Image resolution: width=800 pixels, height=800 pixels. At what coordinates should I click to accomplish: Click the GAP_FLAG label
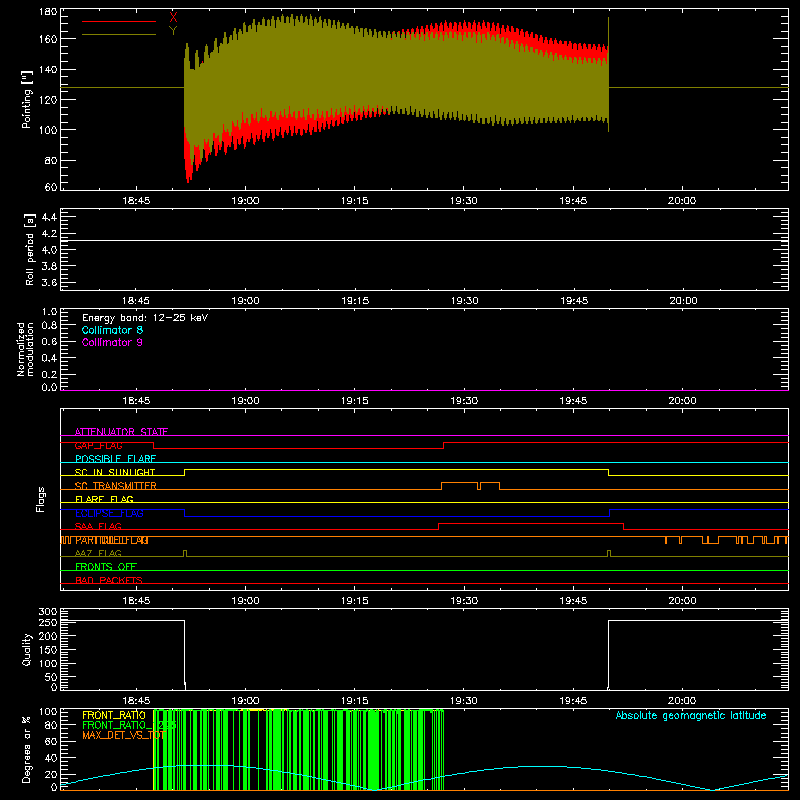point(98,445)
